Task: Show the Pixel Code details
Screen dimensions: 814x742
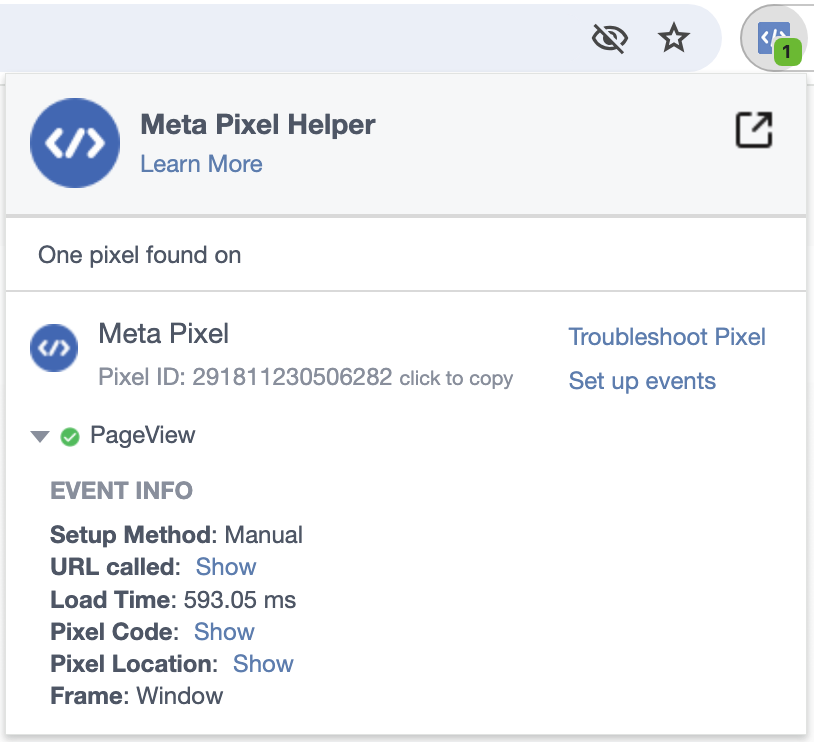Action: tap(224, 632)
